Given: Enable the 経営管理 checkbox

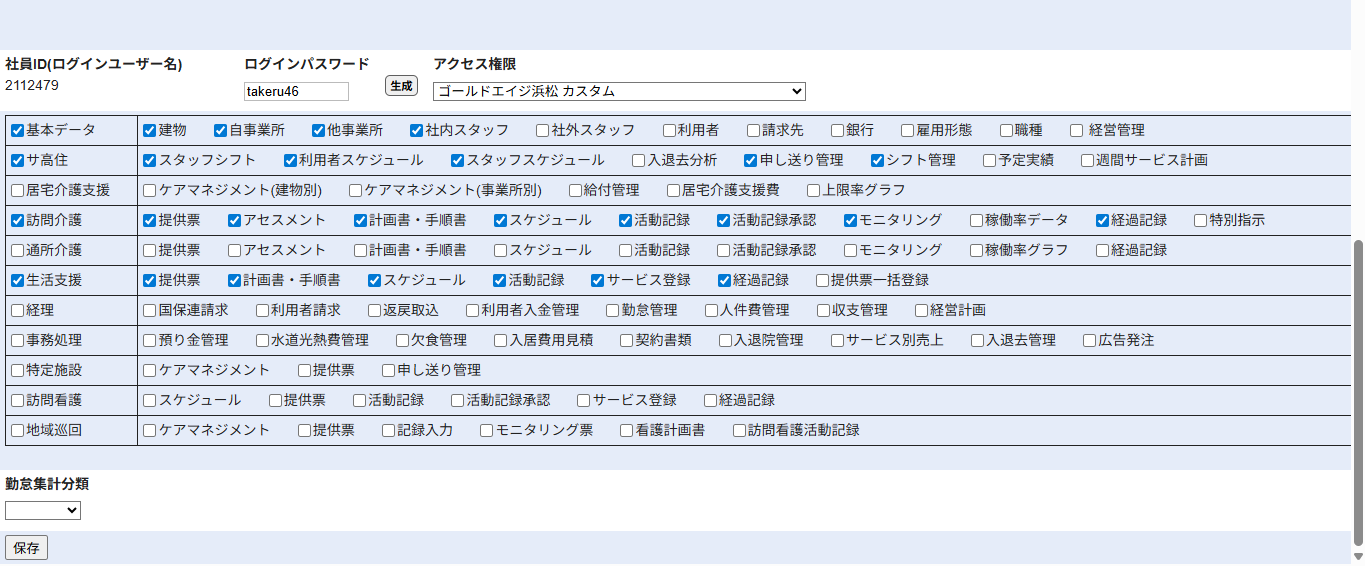Looking at the screenshot, I should coord(1077,130).
